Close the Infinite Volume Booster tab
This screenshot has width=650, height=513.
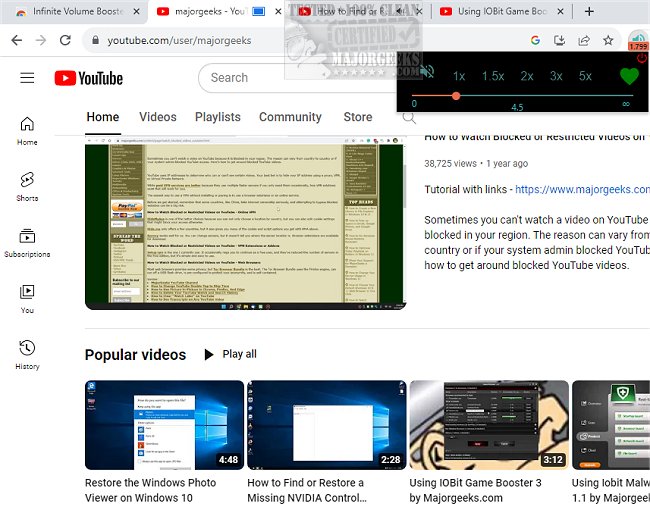136,12
